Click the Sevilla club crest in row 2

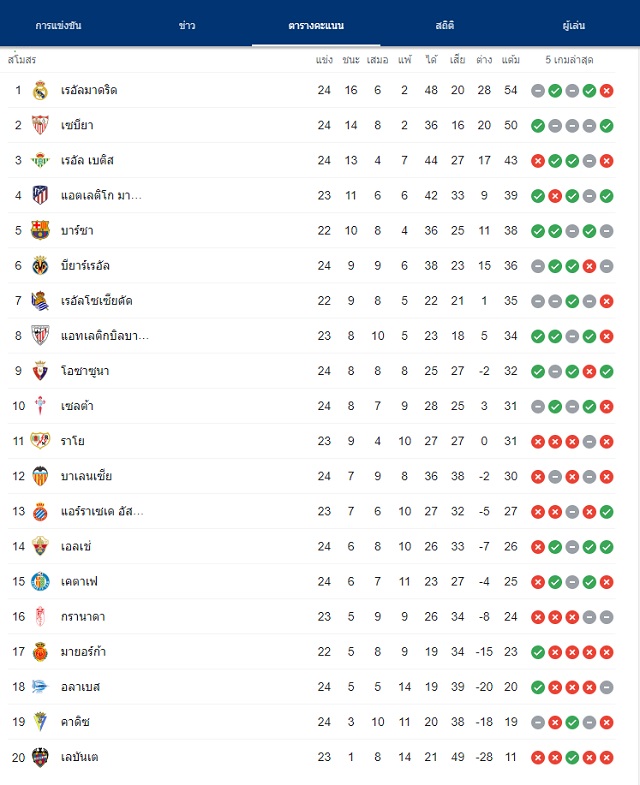40,125
